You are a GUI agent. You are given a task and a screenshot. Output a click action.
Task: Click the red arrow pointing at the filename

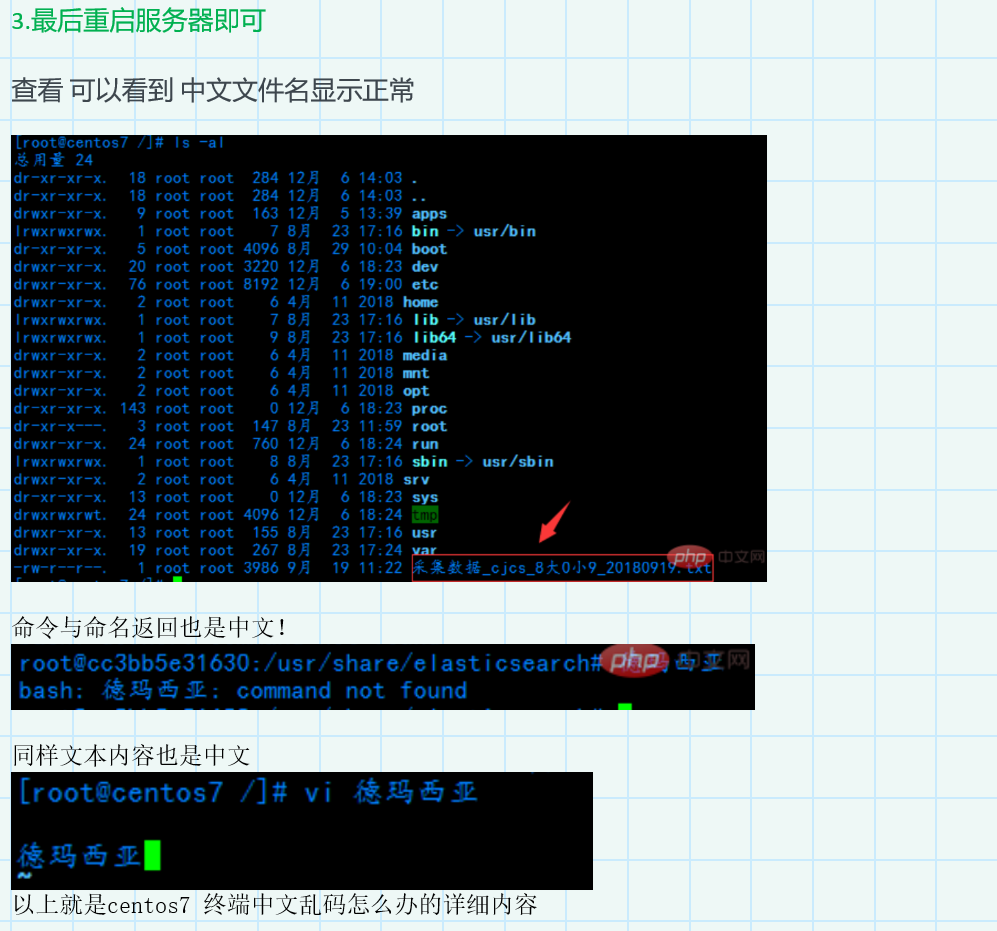click(x=555, y=521)
